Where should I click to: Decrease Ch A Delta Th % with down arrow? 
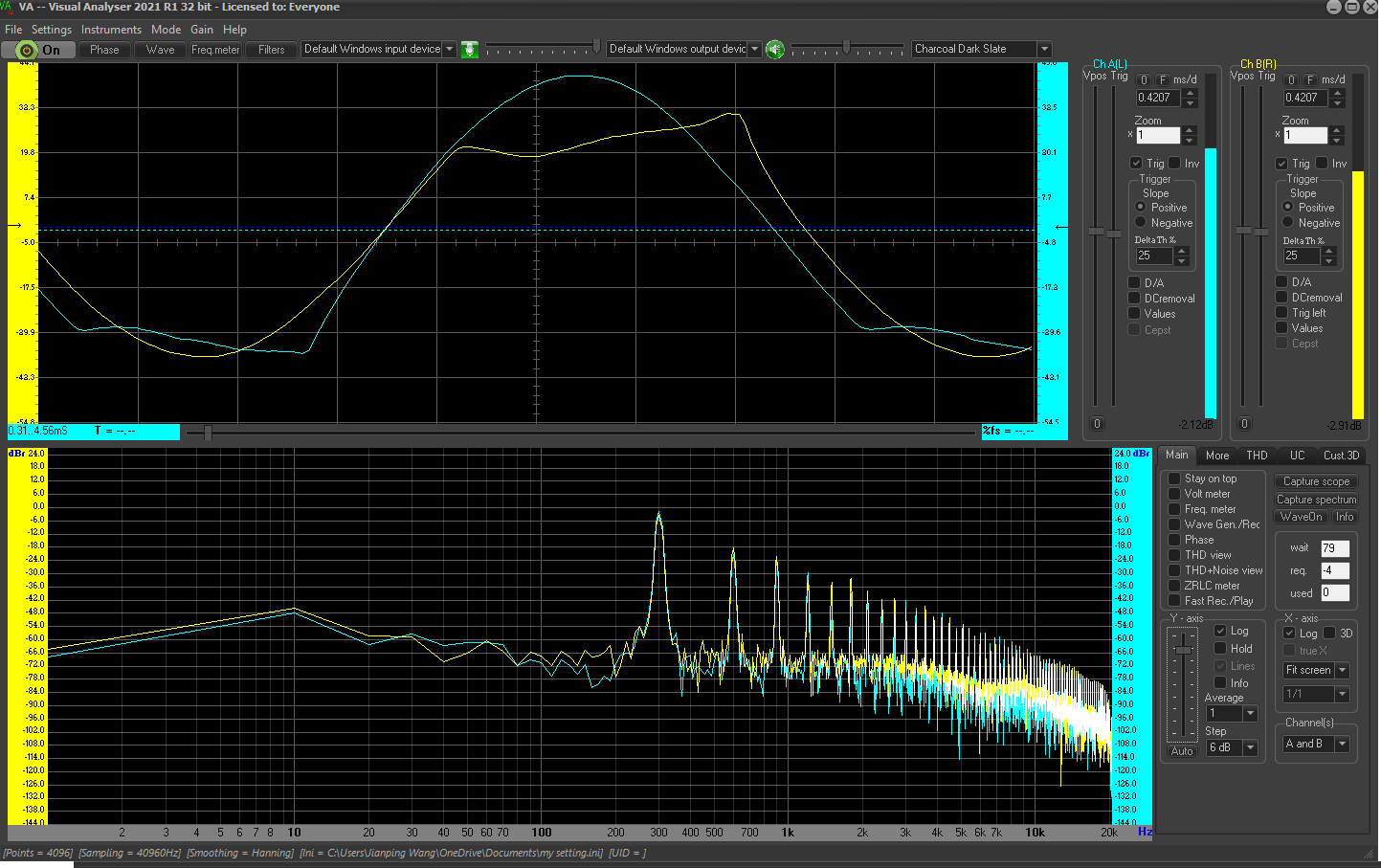point(1181,260)
